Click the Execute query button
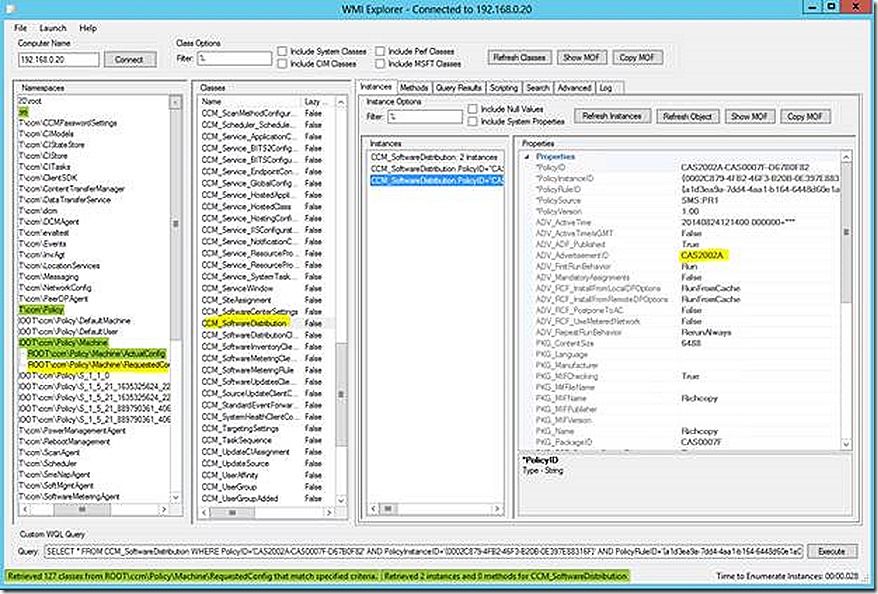The image size is (878, 594). (x=832, y=551)
